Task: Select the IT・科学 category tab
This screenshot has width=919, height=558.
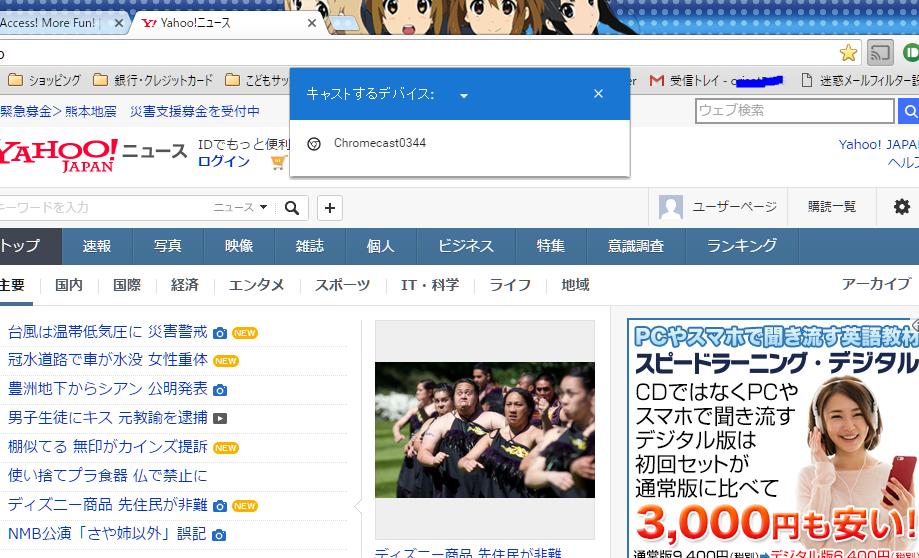Action: [430, 285]
